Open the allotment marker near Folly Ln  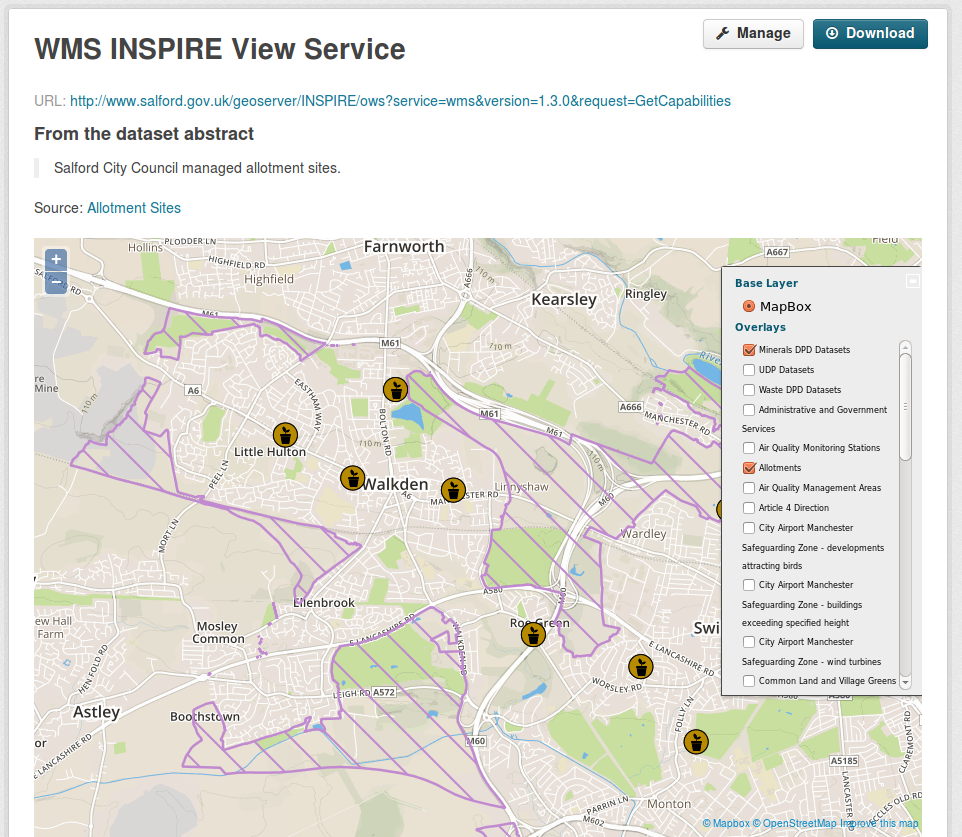coord(696,742)
